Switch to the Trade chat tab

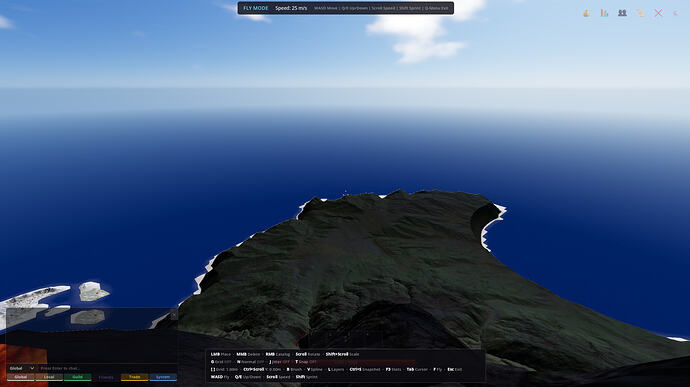coord(135,377)
